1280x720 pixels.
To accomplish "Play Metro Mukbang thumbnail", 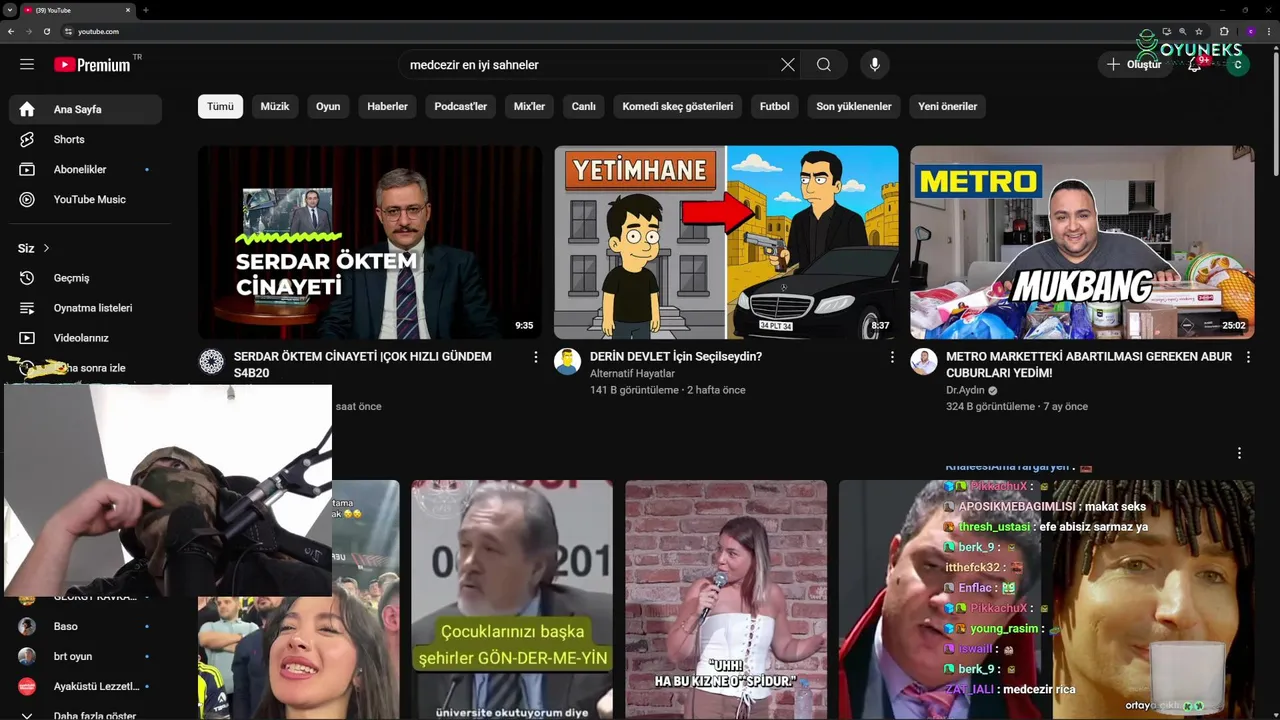I will (x=1082, y=242).
